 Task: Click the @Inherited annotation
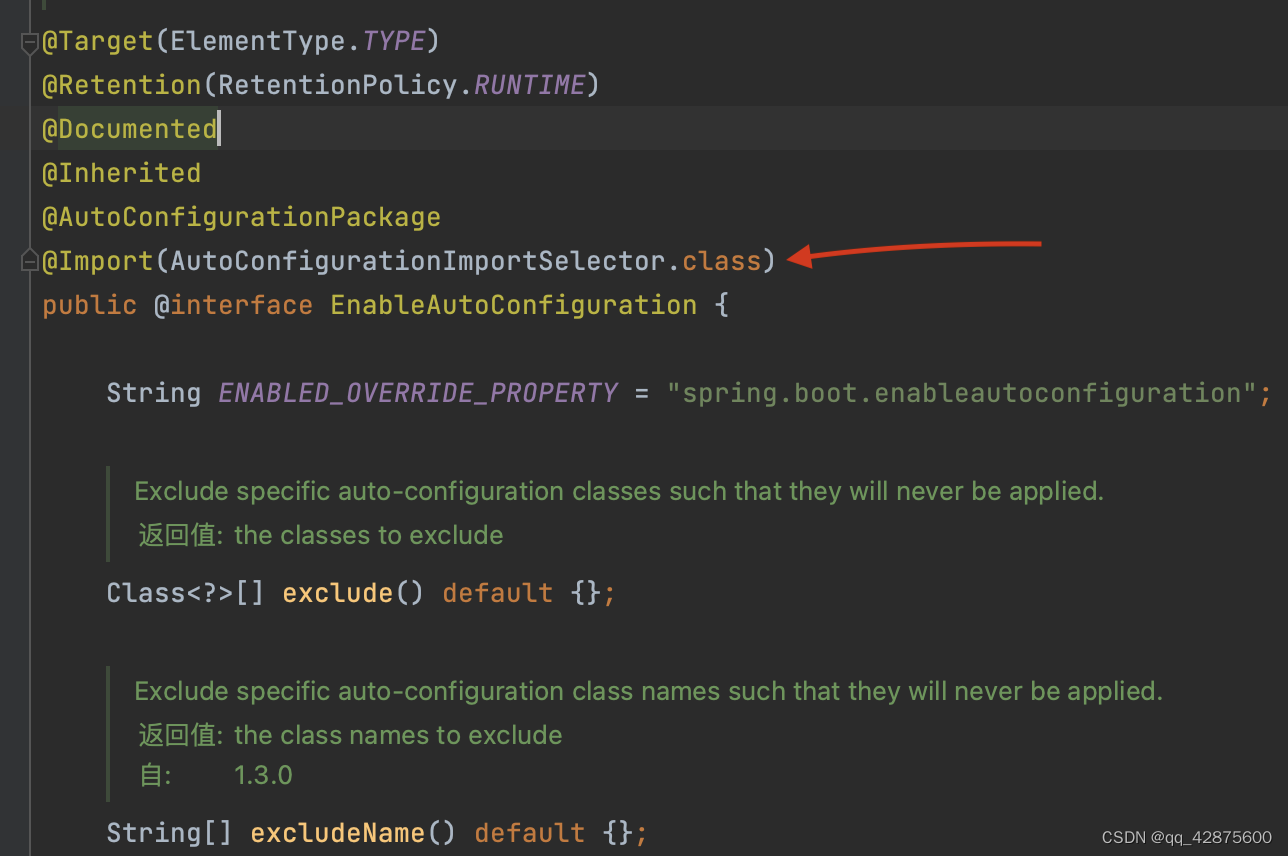(121, 174)
